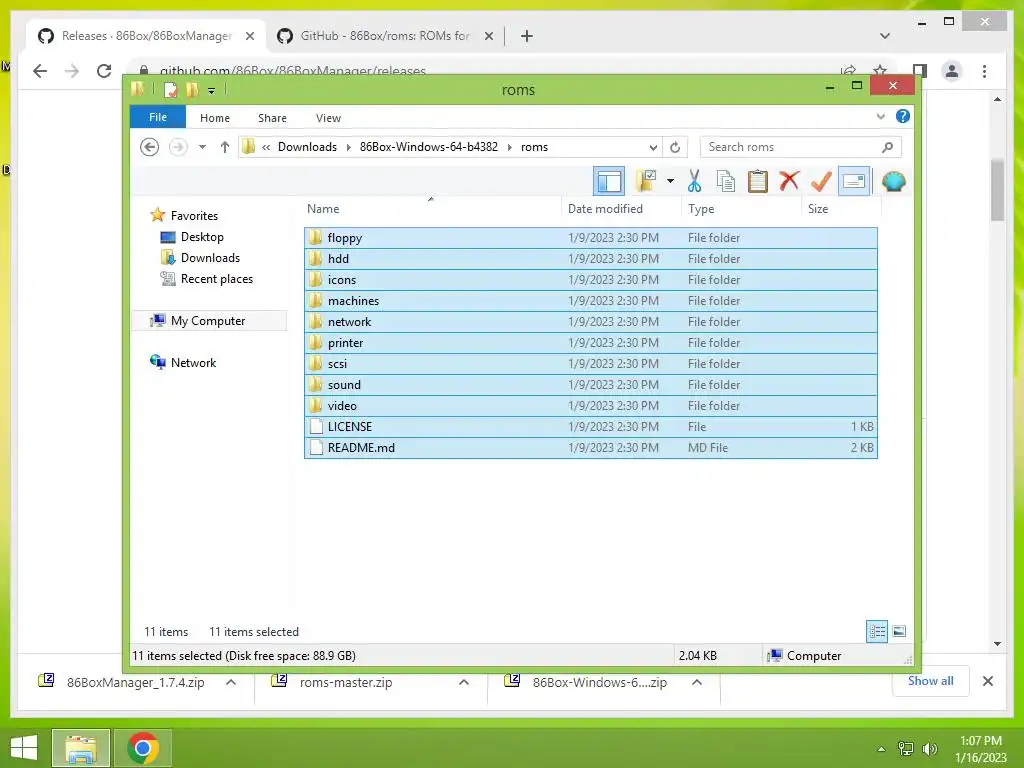
Task: Click File Explorer taskbar icon
Action: [x=80, y=748]
